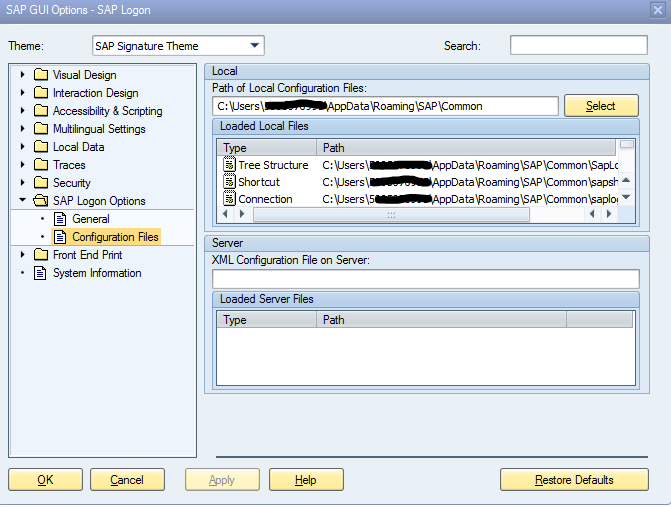This screenshot has width=671, height=507.
Task: Click the Apply button
Action: [222, 480]
